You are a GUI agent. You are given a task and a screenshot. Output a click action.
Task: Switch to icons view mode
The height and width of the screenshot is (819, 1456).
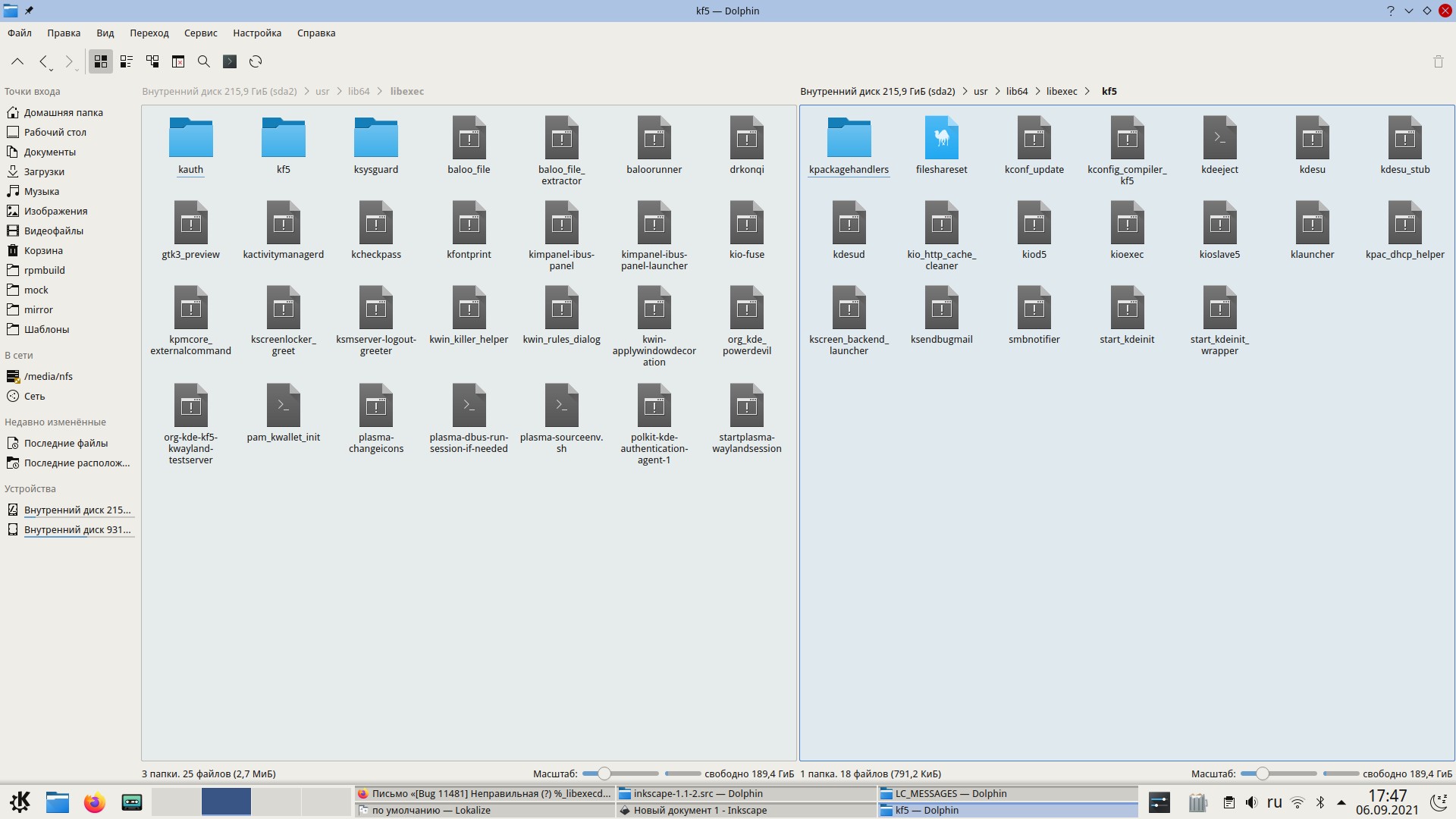click(100, 61)
